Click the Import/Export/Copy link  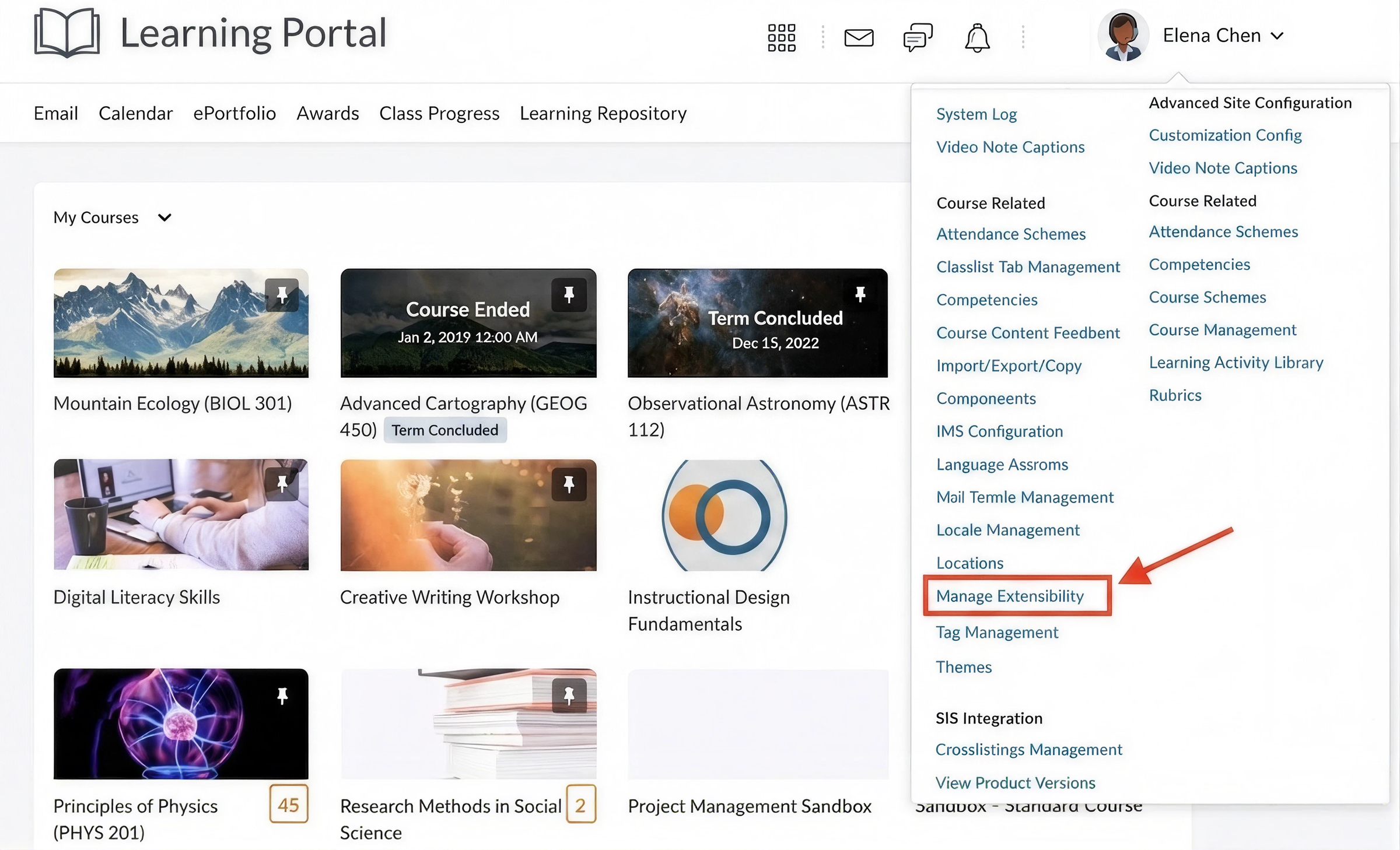[1009, 366]
